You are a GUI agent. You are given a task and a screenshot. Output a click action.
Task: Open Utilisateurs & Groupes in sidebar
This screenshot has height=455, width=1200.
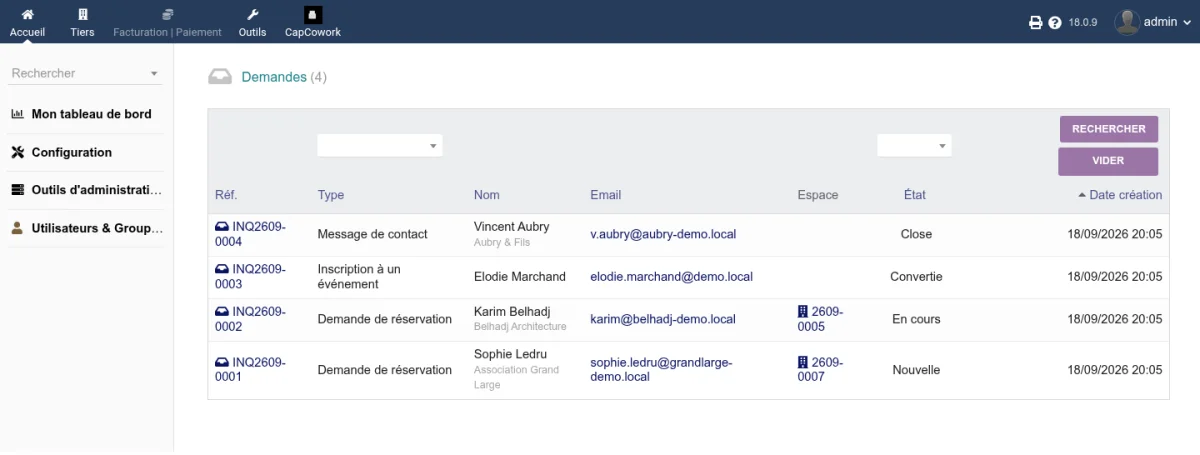97,228
